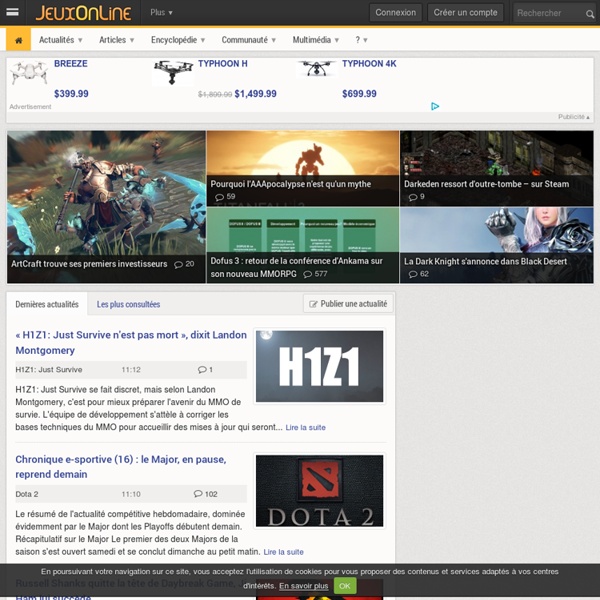Open comments bubble for Dark Knight article

[418, 274]
